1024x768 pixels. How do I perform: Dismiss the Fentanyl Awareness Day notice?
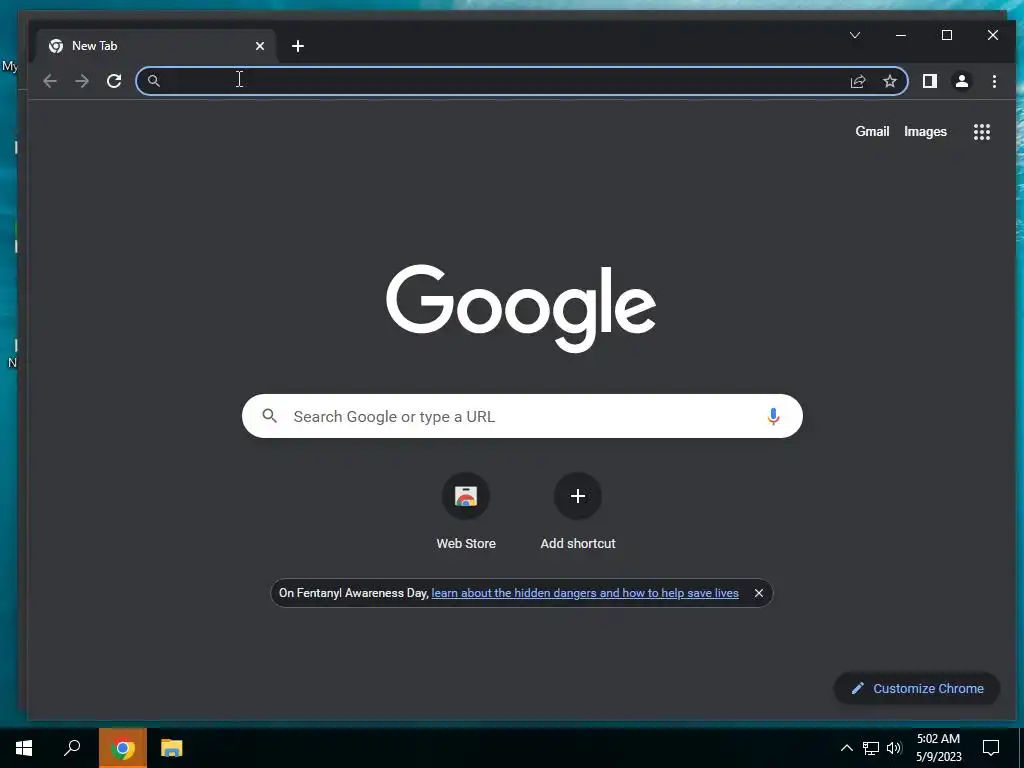(x=758, y=593)
